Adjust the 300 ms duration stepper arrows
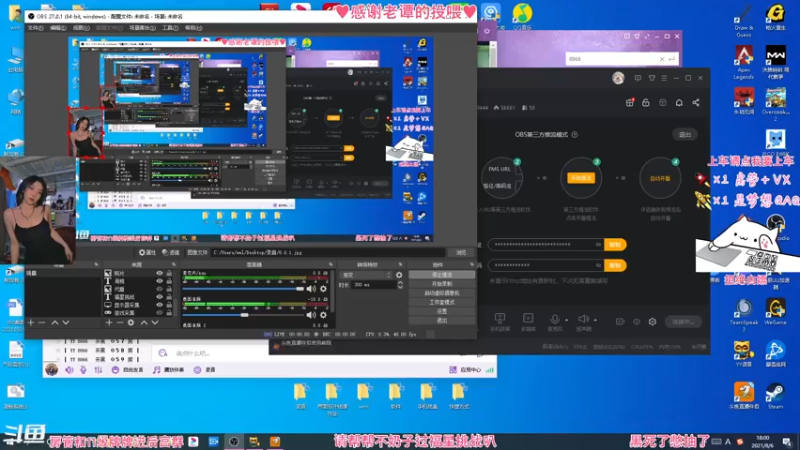Screen dimensions: 800x450 pos(399,285)
